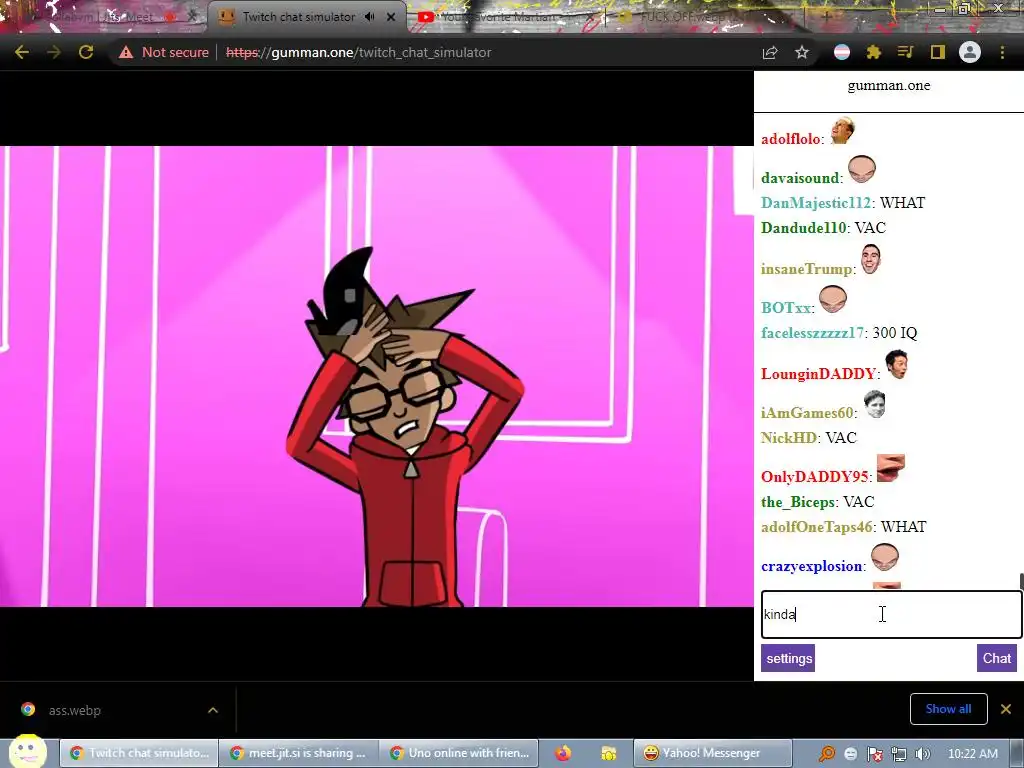Open the ass.webp downloaded file
The height and width of the screenshot is (768, 1024).
point(74,710)
